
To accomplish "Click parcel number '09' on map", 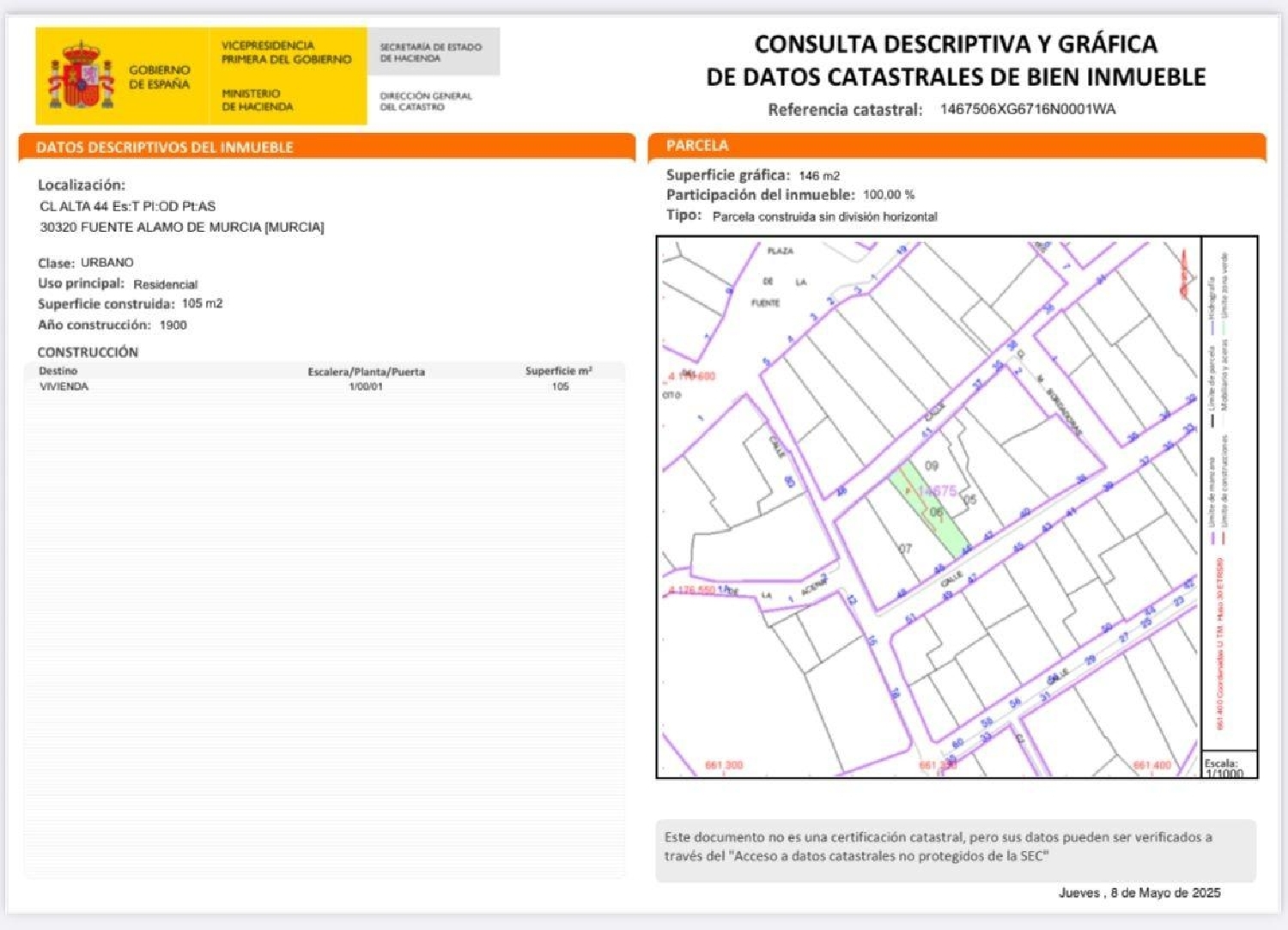I will [932, 466].
